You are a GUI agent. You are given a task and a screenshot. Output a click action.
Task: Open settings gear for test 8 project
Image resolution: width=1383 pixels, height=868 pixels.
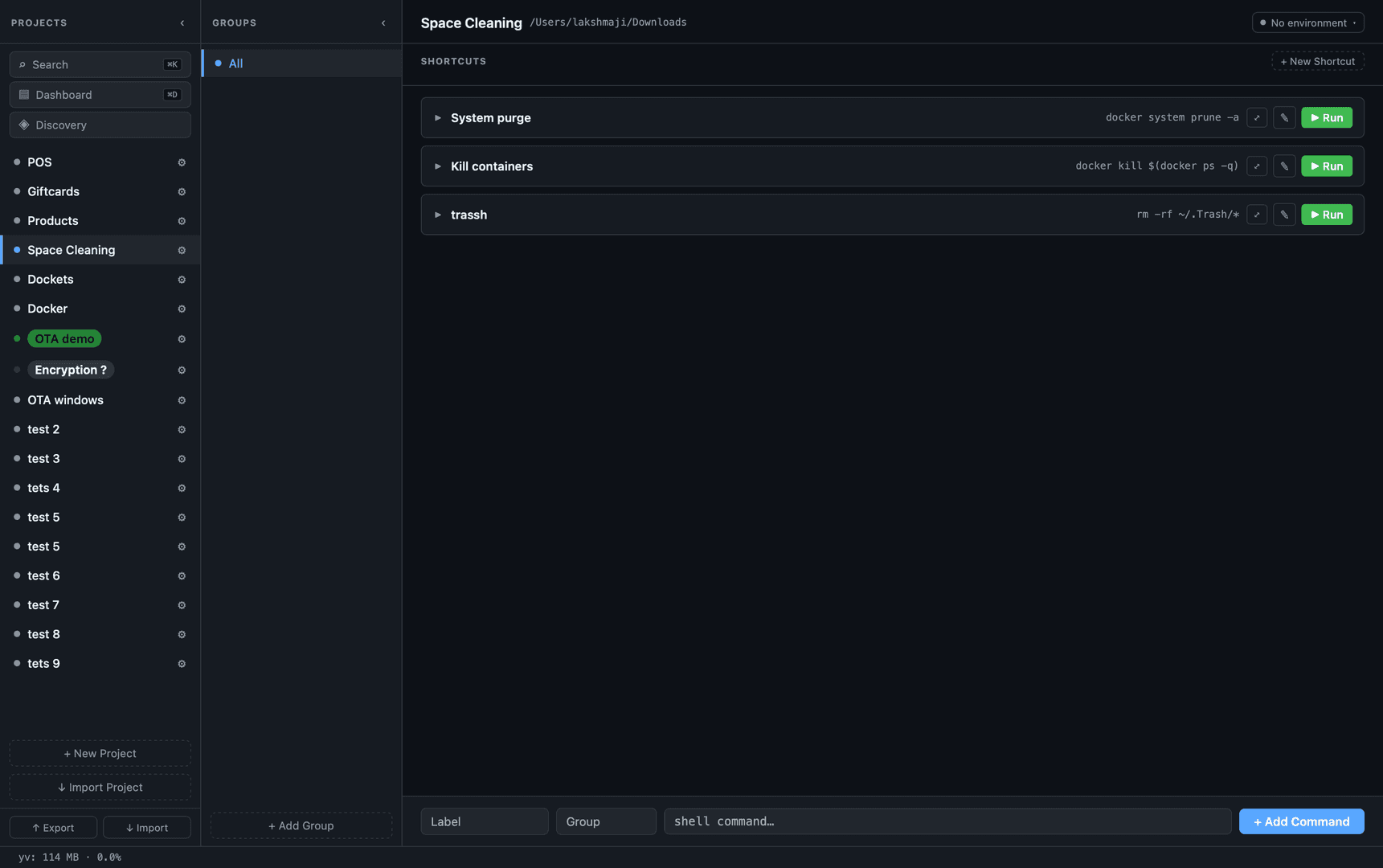point(182,635)
